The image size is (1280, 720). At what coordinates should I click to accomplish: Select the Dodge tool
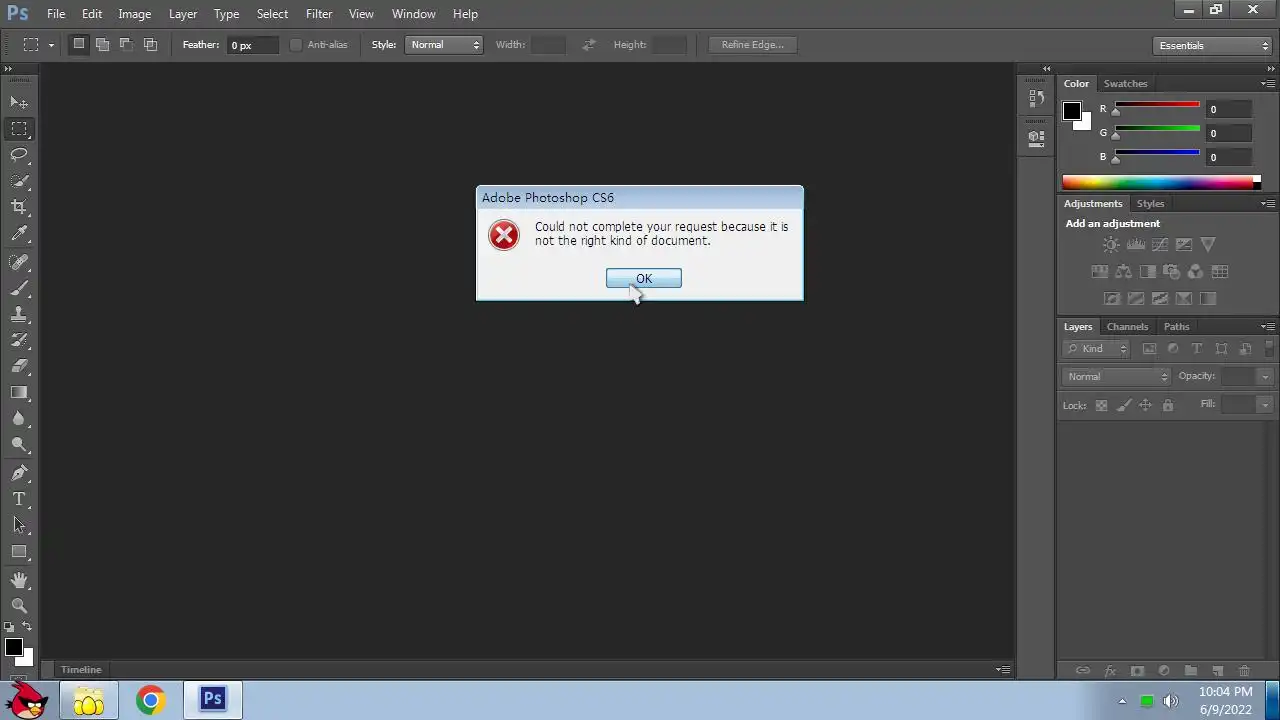(19, 444)
